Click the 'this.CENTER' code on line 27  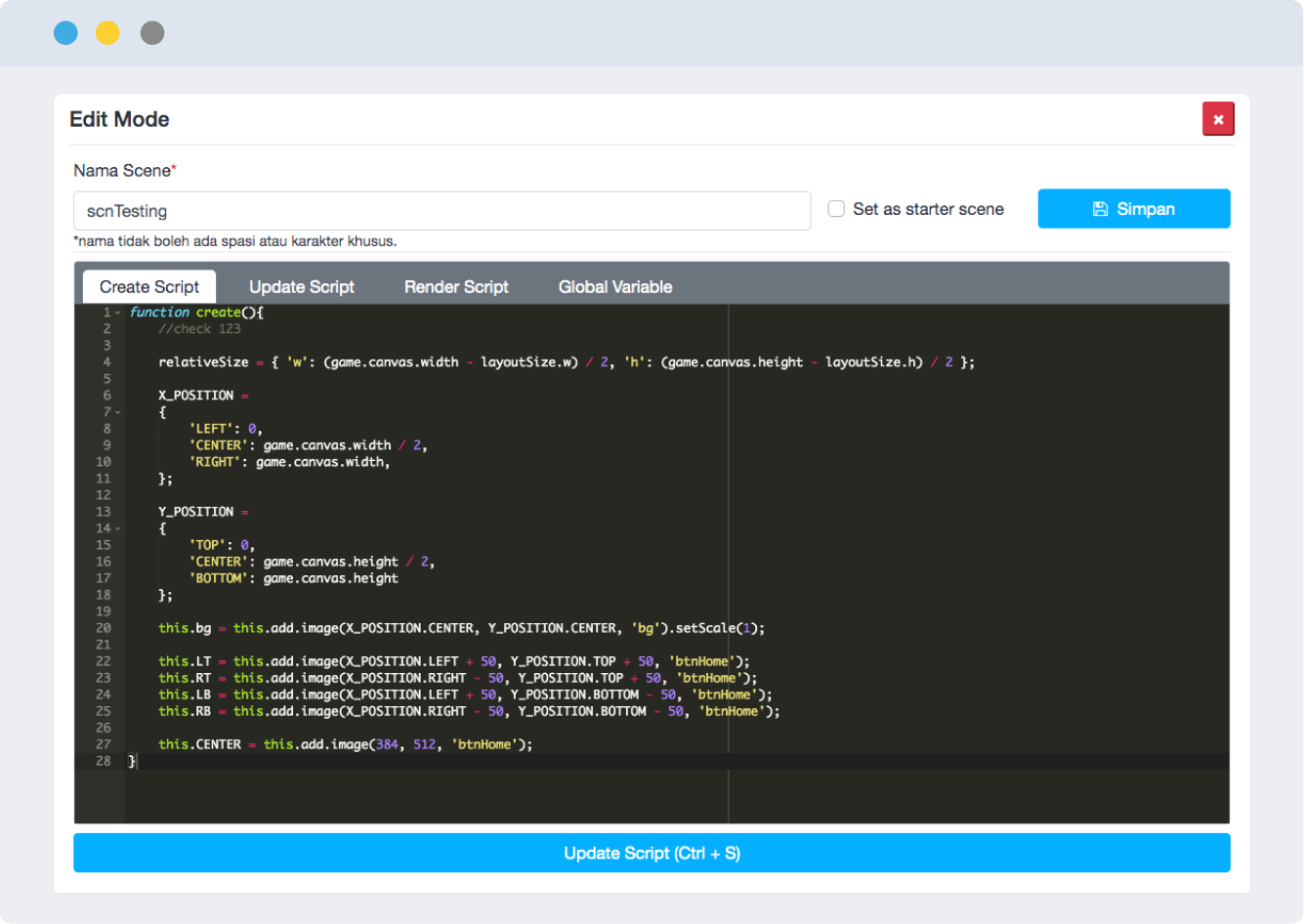(199, 744)
